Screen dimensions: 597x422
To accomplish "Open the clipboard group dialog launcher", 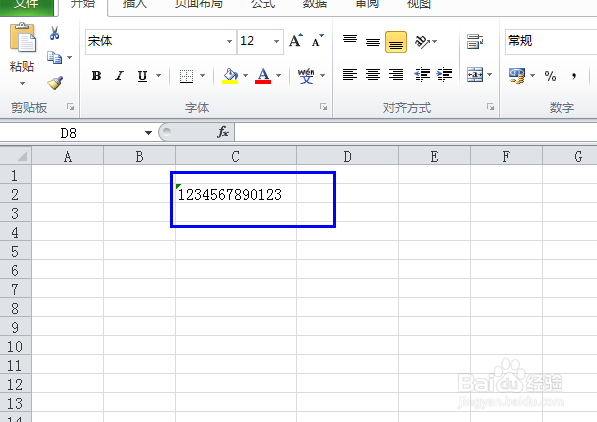I will (70, 107).
